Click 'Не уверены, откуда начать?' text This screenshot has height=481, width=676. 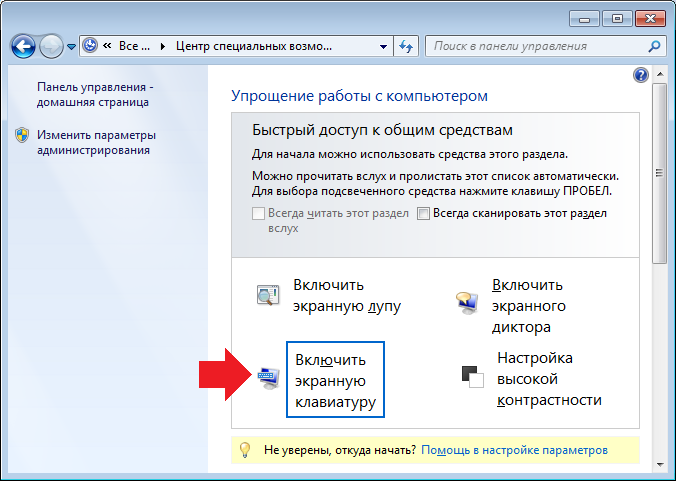point(340,450)
